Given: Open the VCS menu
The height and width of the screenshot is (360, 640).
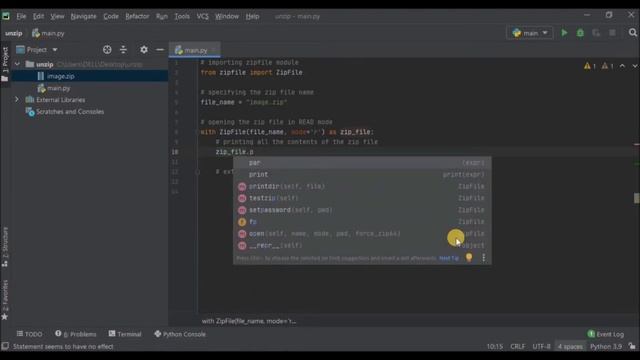Looking at the screenshot, I should tap(202, 16).
